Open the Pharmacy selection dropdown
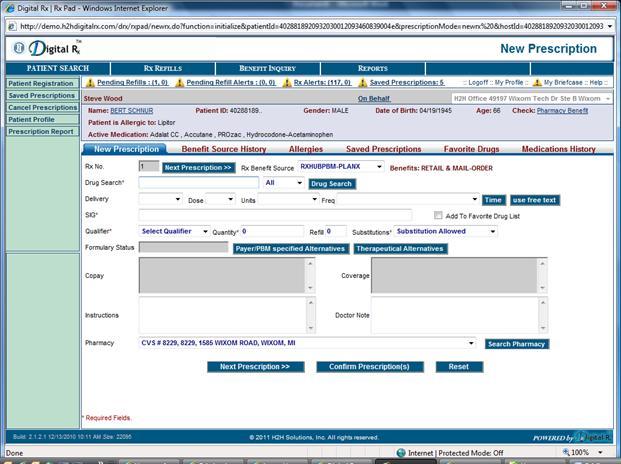 471,343
